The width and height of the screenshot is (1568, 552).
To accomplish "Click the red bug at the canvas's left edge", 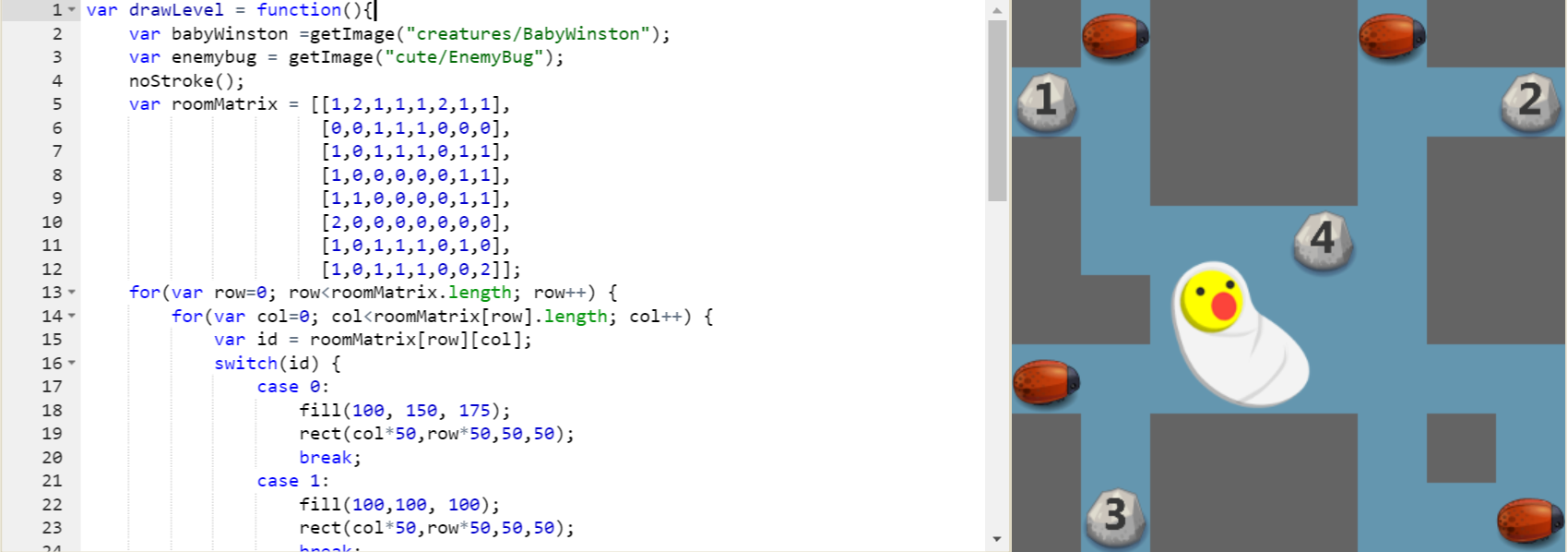I will coord(1046,381).
